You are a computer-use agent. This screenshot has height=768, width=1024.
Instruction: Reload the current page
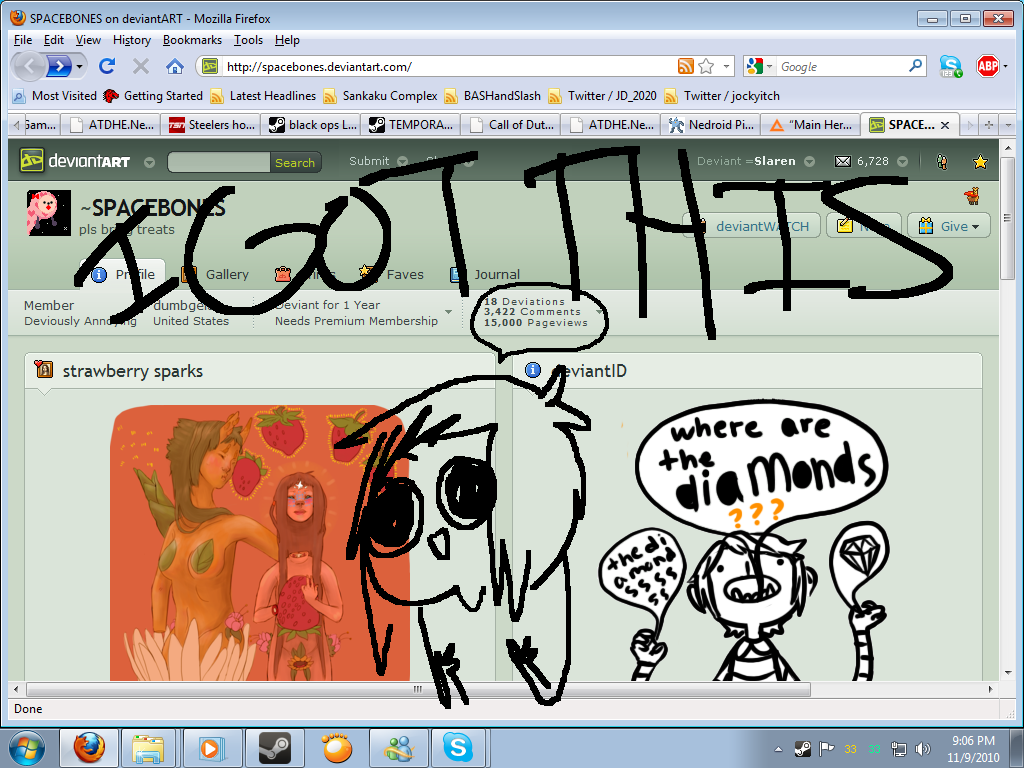tap(107, 66)
